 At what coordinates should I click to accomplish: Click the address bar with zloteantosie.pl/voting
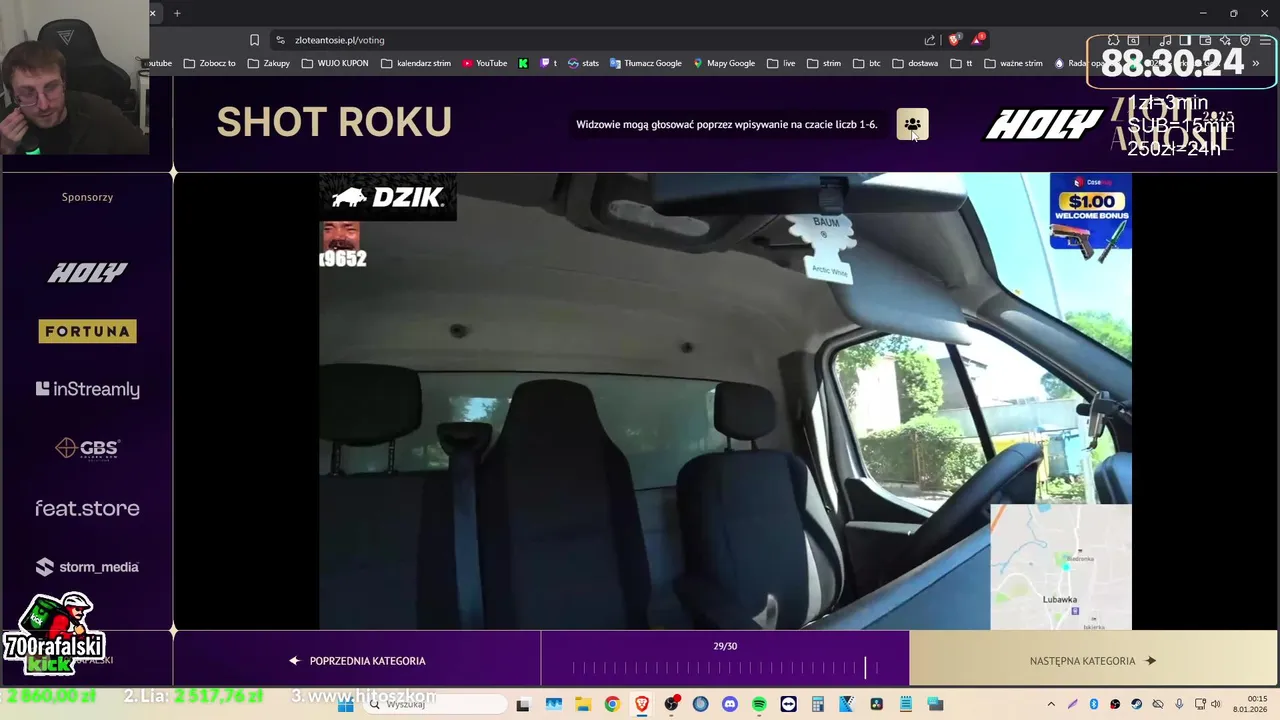(600, 40)
